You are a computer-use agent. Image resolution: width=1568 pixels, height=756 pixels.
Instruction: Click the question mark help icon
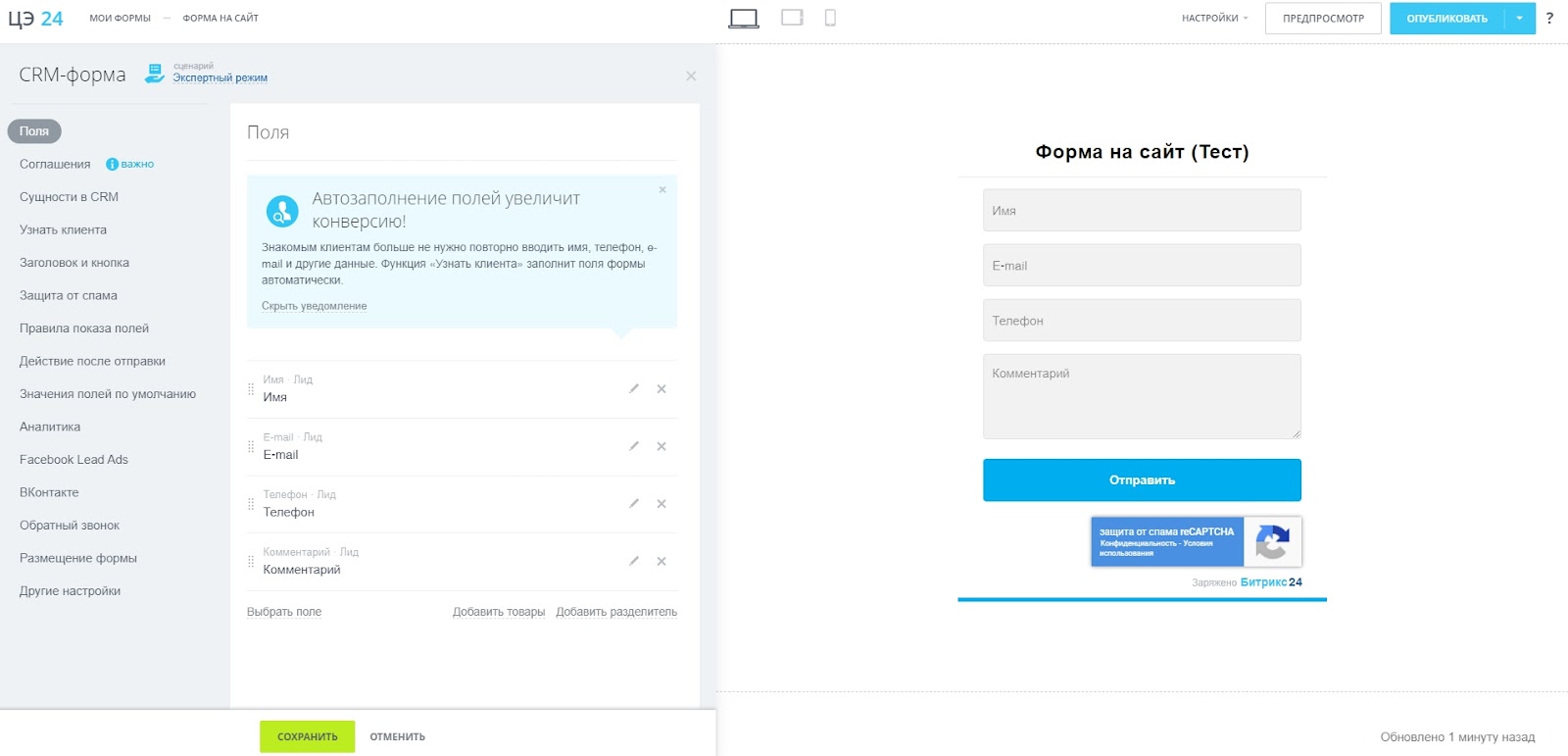click(x=1549, y=18)
